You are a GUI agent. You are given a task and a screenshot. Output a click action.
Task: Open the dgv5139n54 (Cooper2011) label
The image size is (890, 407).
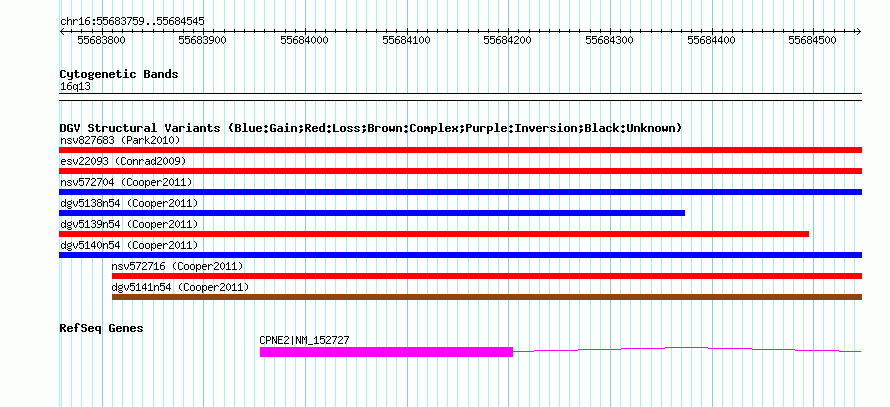(x=129, y=224)
